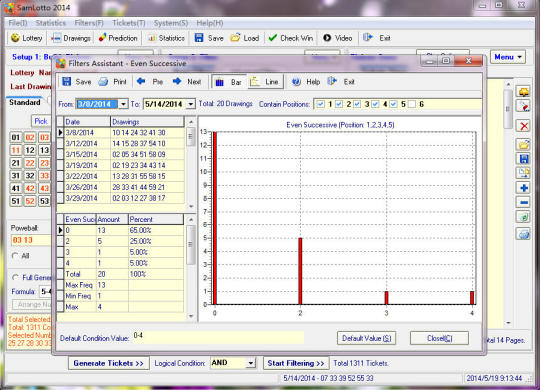
Task: Click the Powerball numbers field 03 13
Action: pos(32,240)
